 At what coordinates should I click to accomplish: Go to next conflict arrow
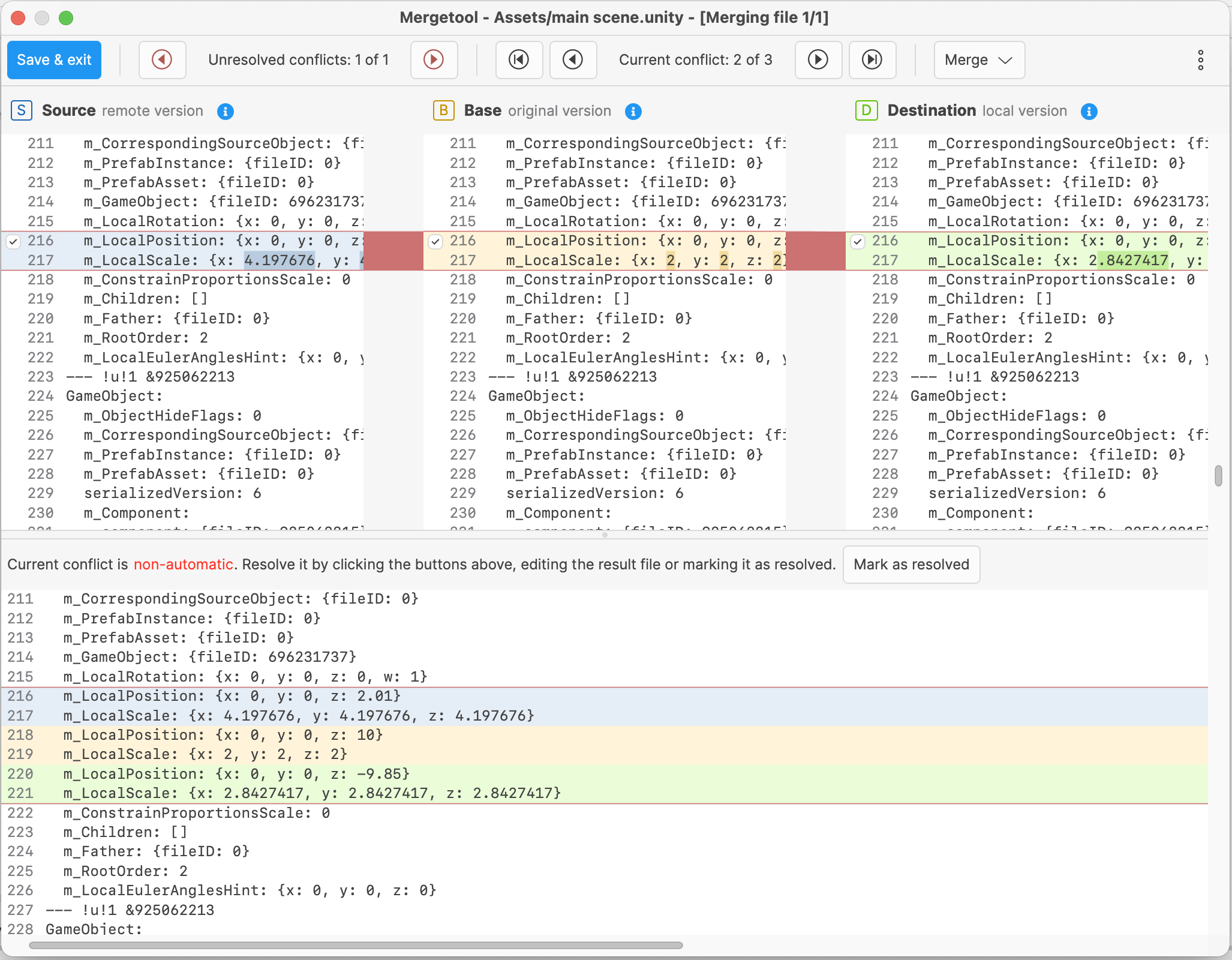pyautogui.click(x=818, y=59)
